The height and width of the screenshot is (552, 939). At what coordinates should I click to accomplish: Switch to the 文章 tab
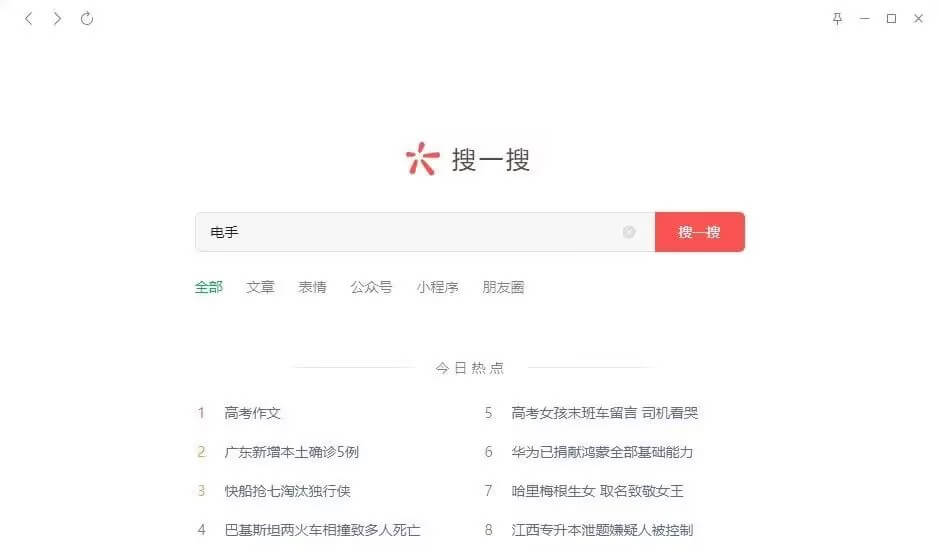tap(260, 287)
